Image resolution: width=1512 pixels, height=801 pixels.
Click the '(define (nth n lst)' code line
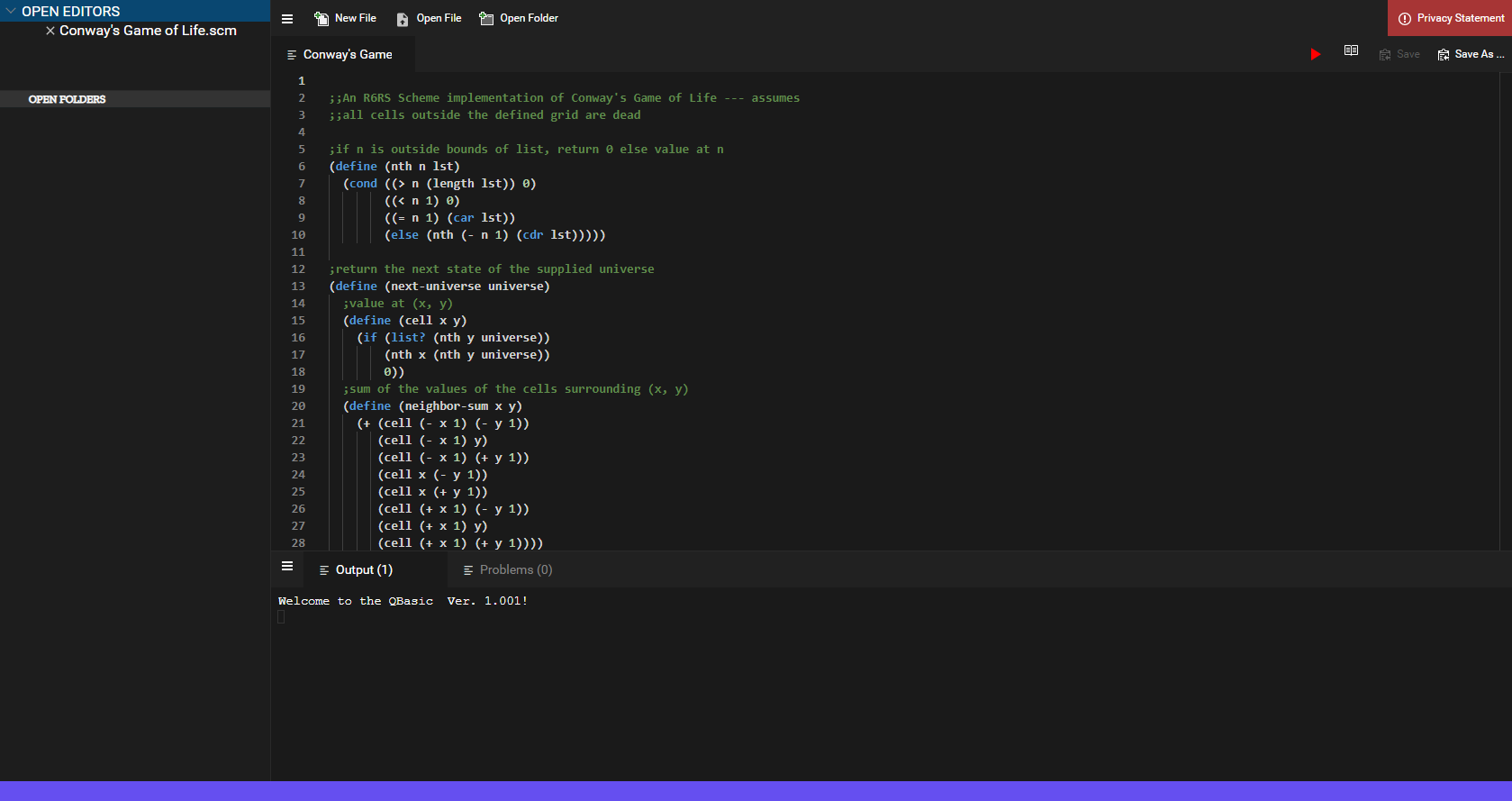(394, 167)
